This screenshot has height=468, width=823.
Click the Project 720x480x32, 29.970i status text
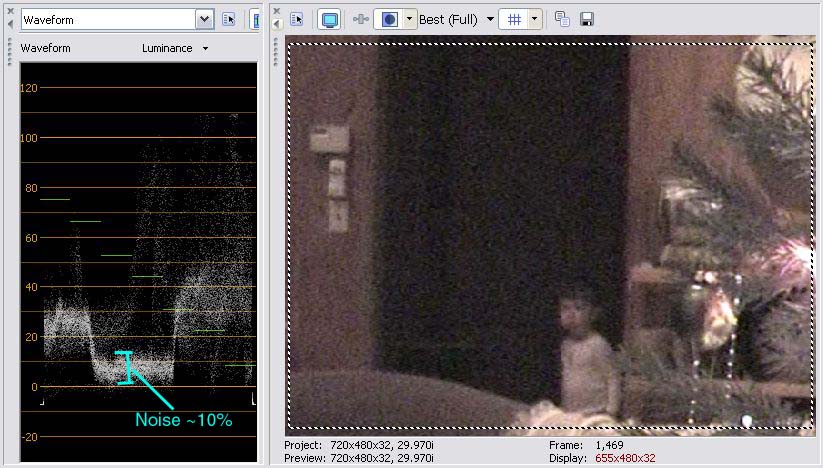coord(358,445)
